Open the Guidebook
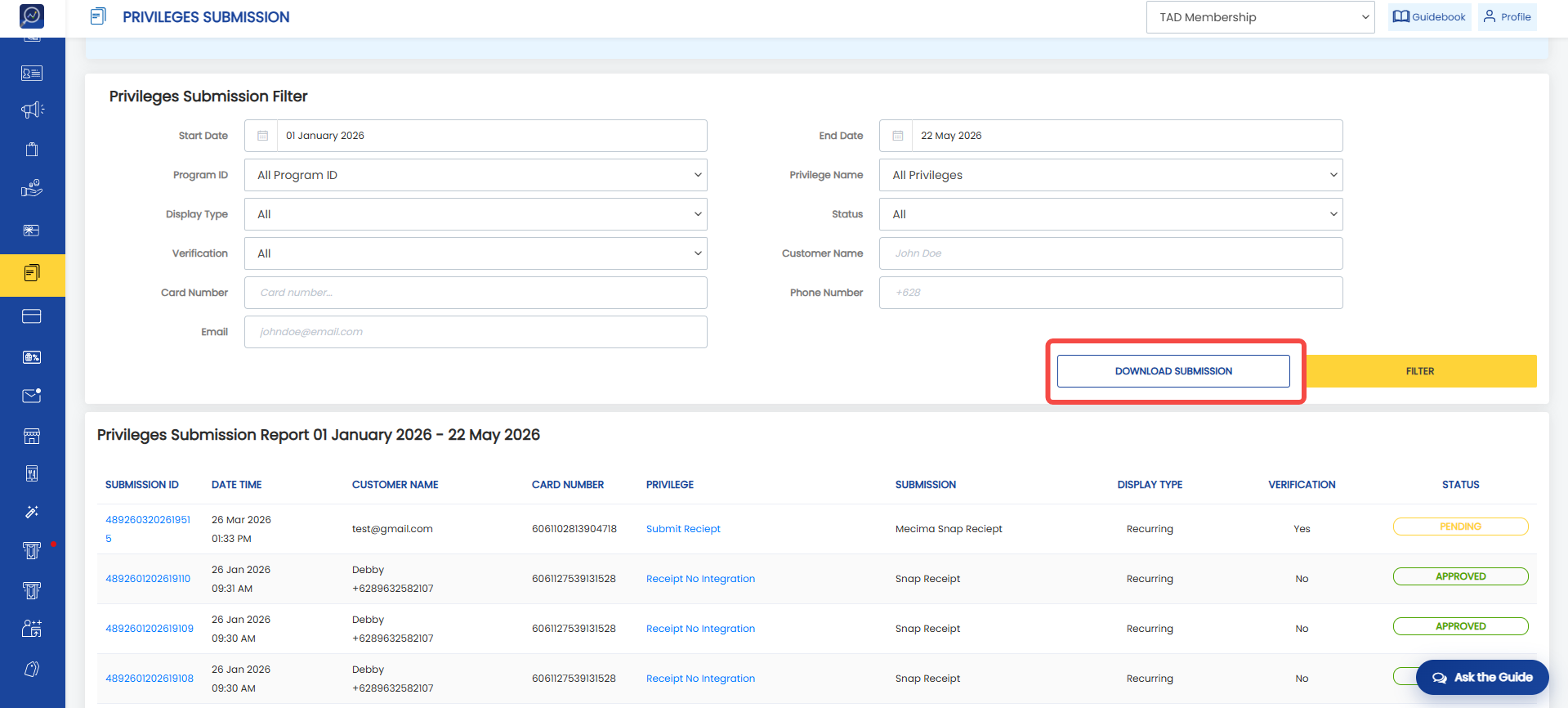 point(1429,17)
